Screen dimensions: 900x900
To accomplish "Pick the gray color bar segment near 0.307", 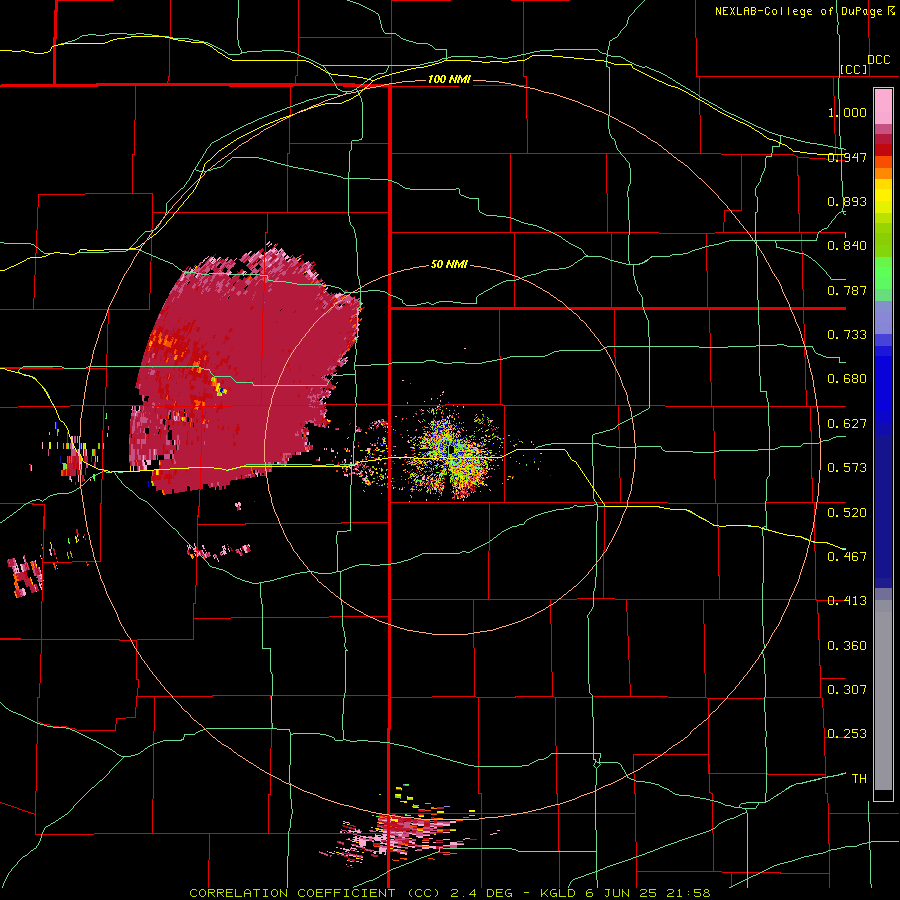I will 883,695.
